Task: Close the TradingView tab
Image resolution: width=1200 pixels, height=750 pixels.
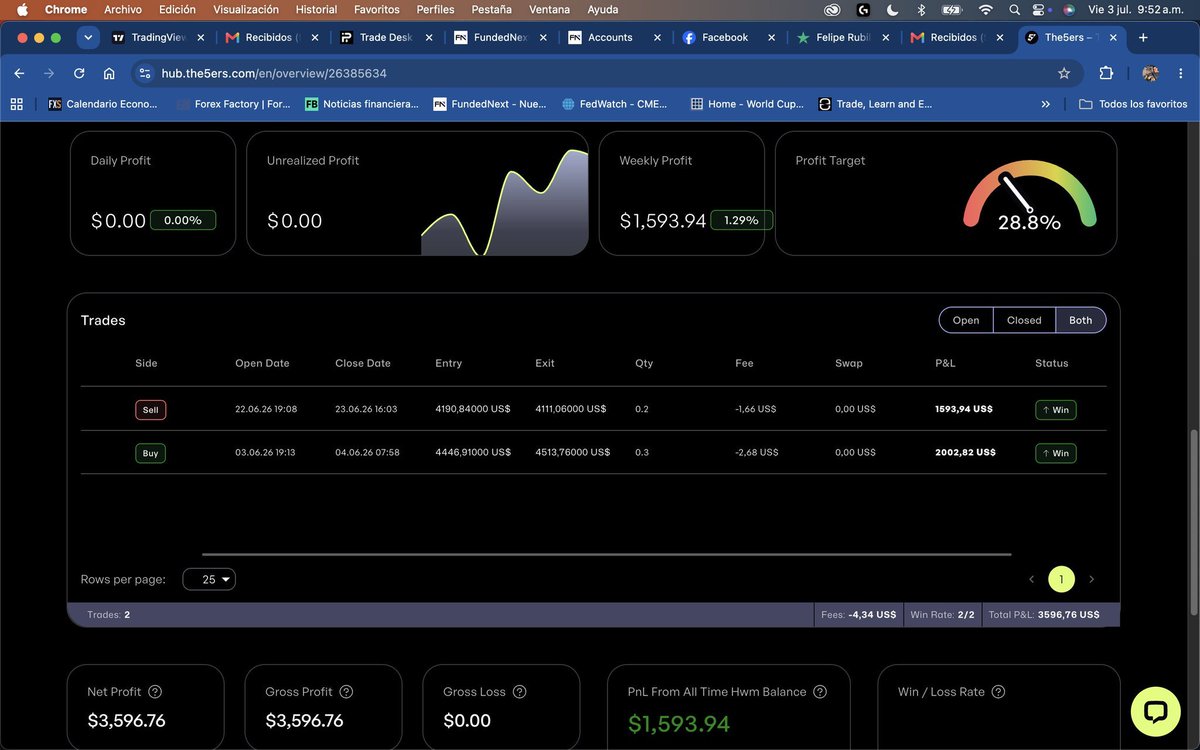Action: (200, 37)
